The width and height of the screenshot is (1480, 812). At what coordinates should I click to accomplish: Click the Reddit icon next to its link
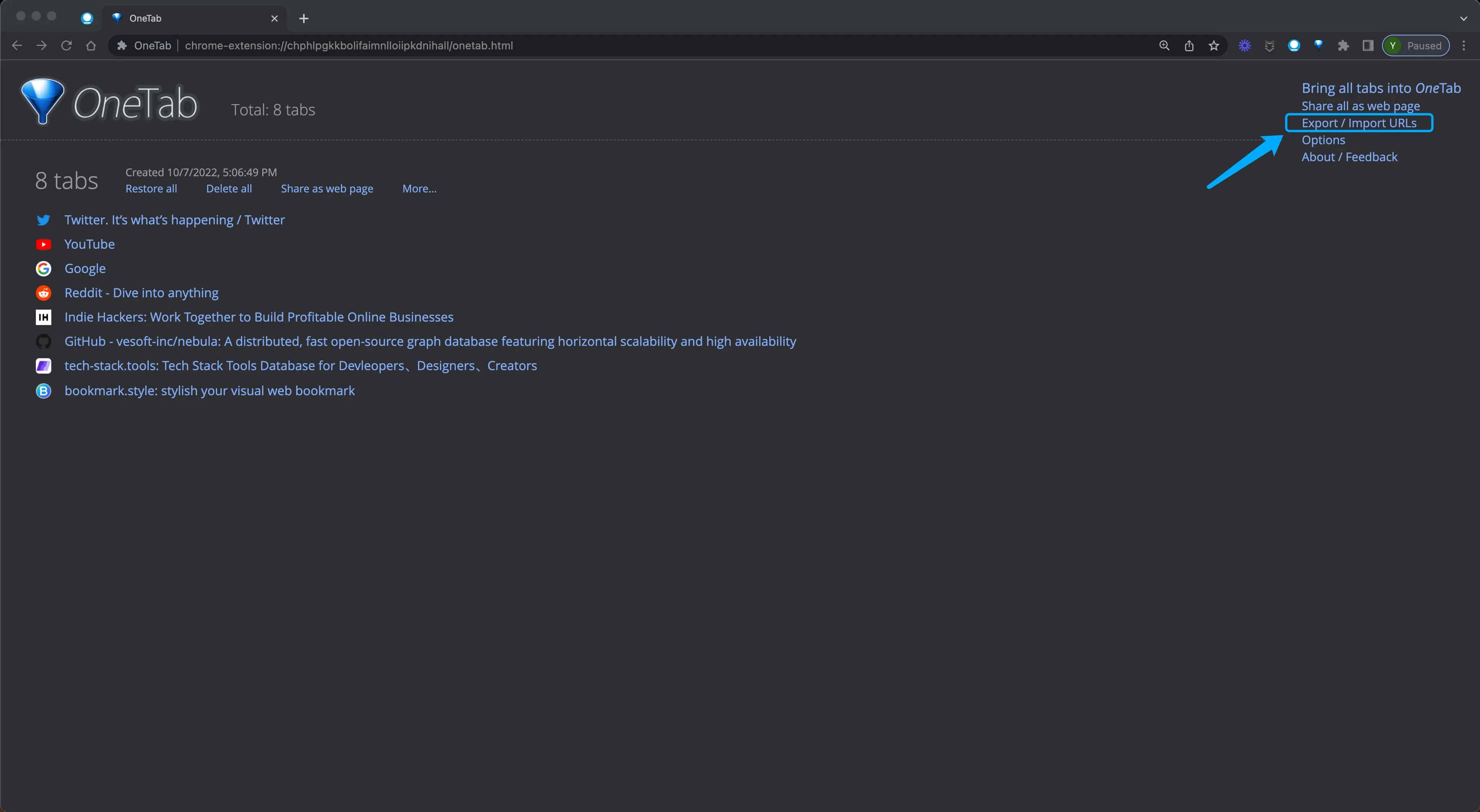tap(43, 293)
